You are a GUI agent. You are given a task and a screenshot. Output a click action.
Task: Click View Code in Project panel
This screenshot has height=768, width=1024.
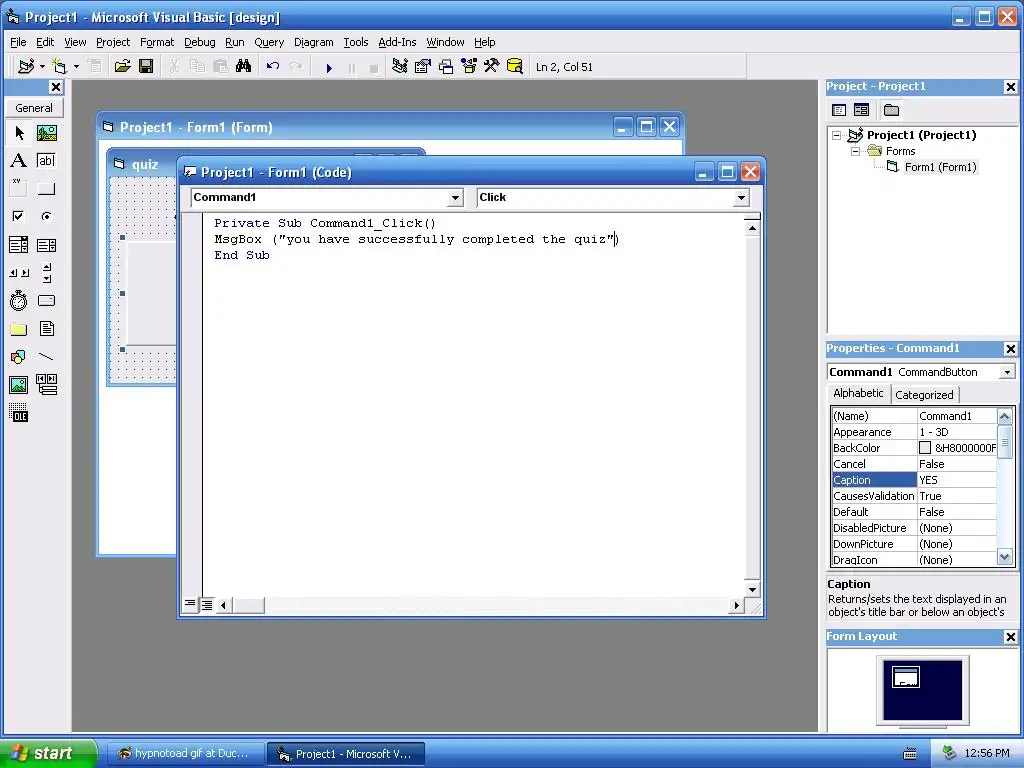(839, 110)
